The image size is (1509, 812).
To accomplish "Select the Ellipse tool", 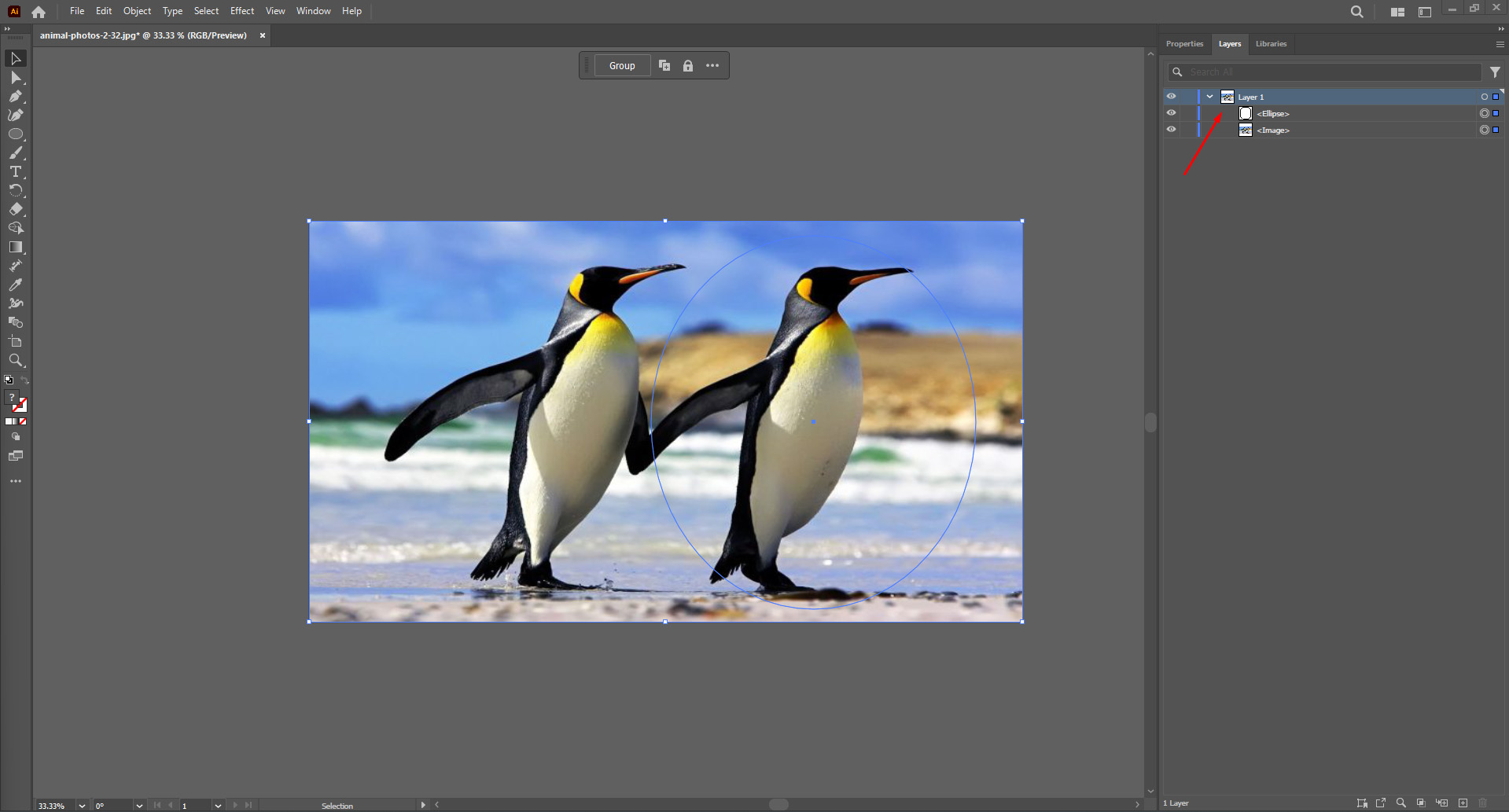I will click(16, 134).
